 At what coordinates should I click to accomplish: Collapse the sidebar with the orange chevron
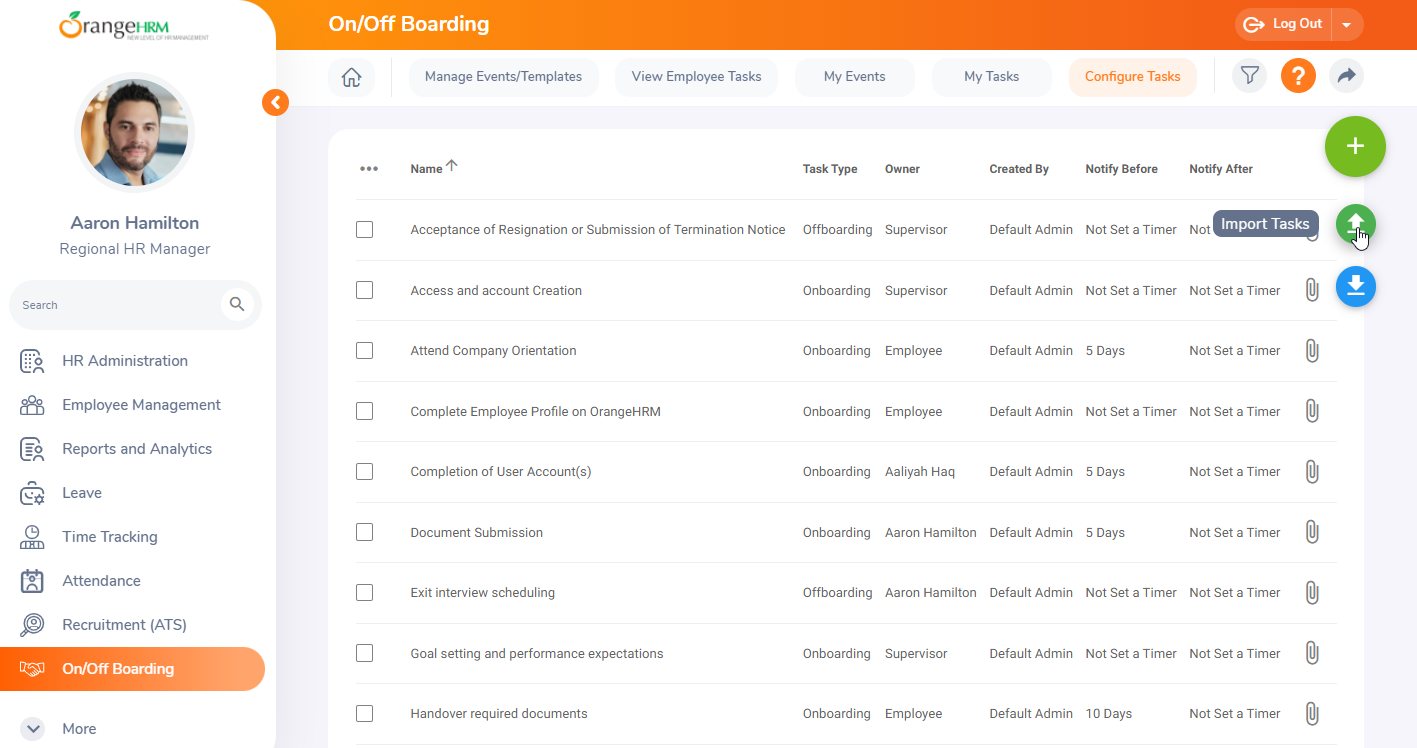(275, 102)
